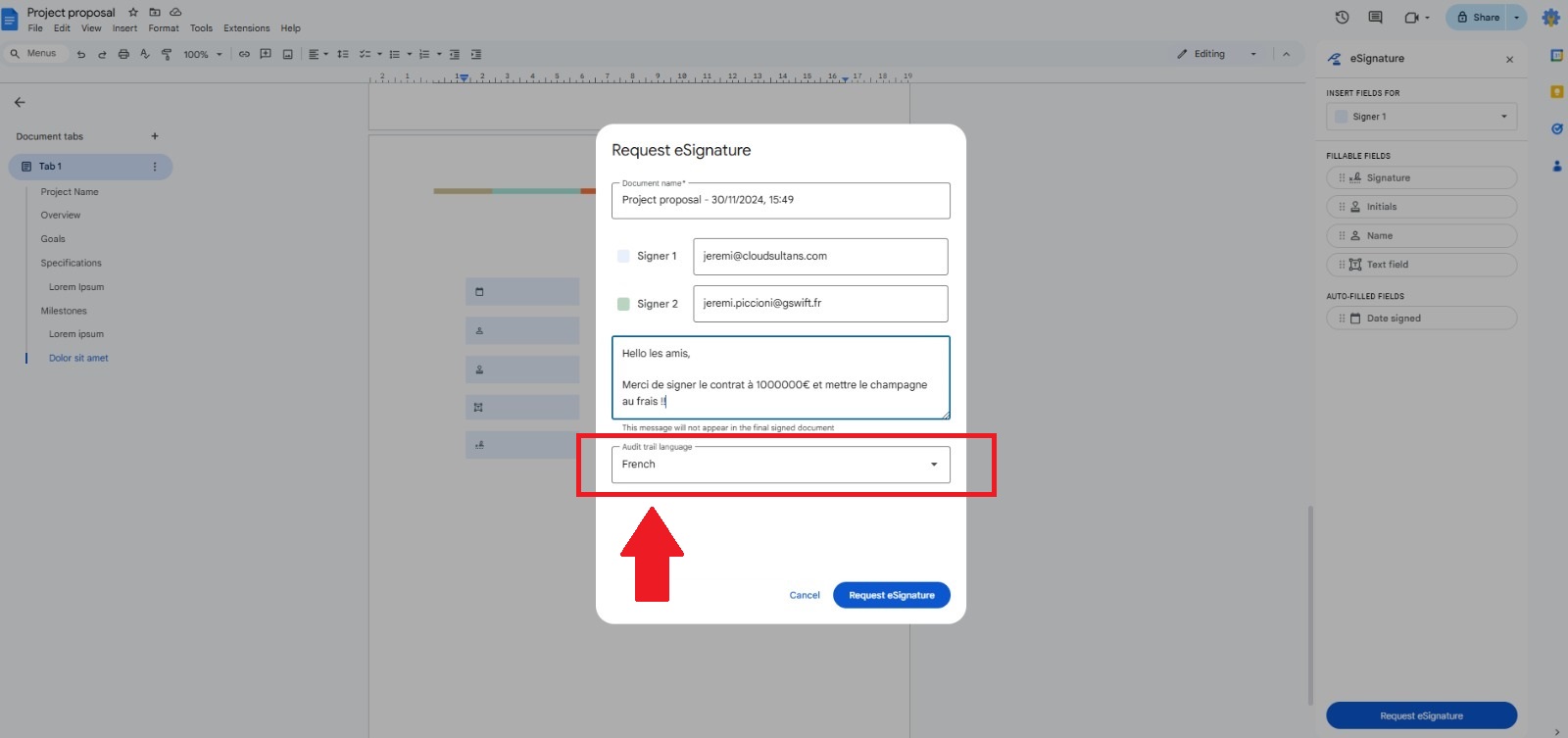Screen dimensions: 1568x738
Task: Insert the Initials fillable field
Action: (1421, 207)
